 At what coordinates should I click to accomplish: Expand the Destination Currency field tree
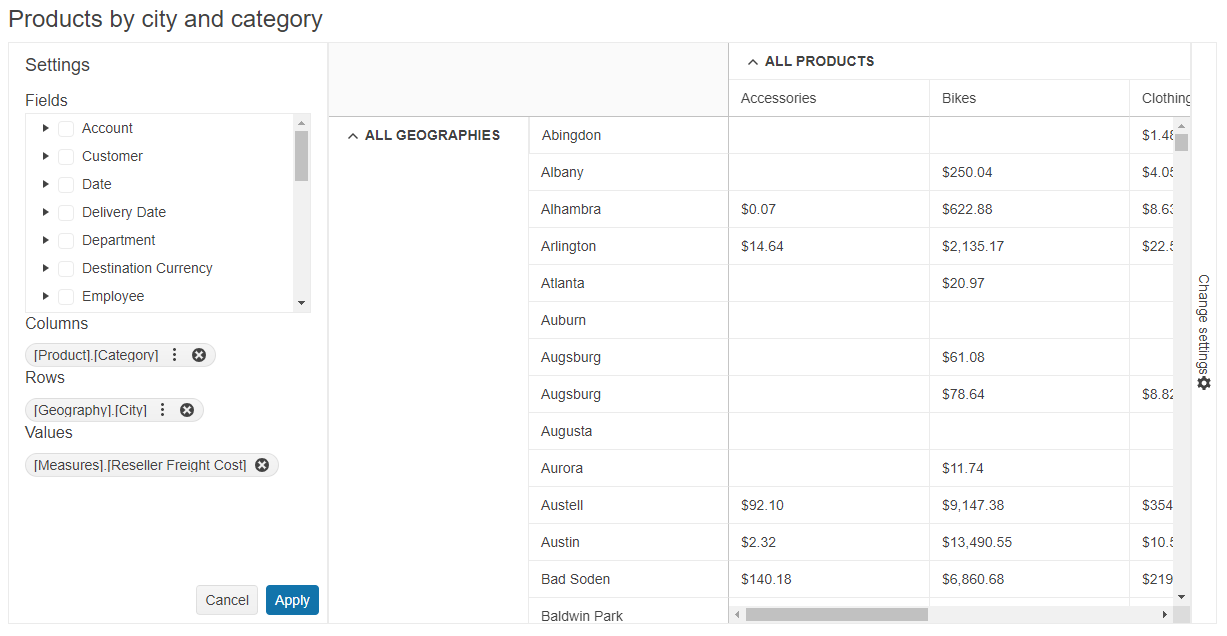45,268
